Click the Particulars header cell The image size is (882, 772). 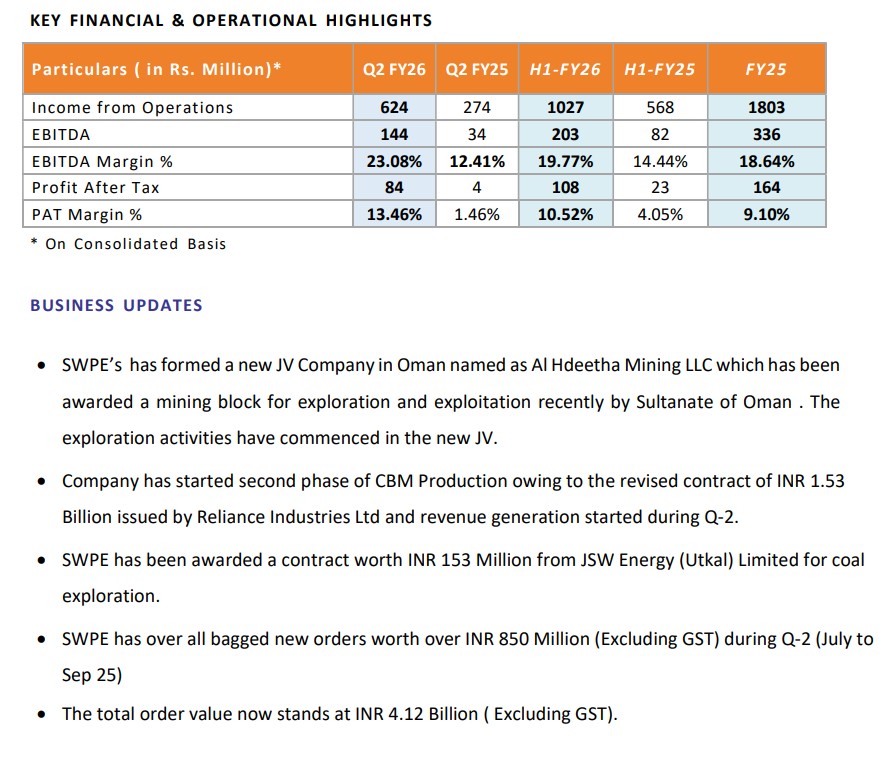[x=157, y=70]
